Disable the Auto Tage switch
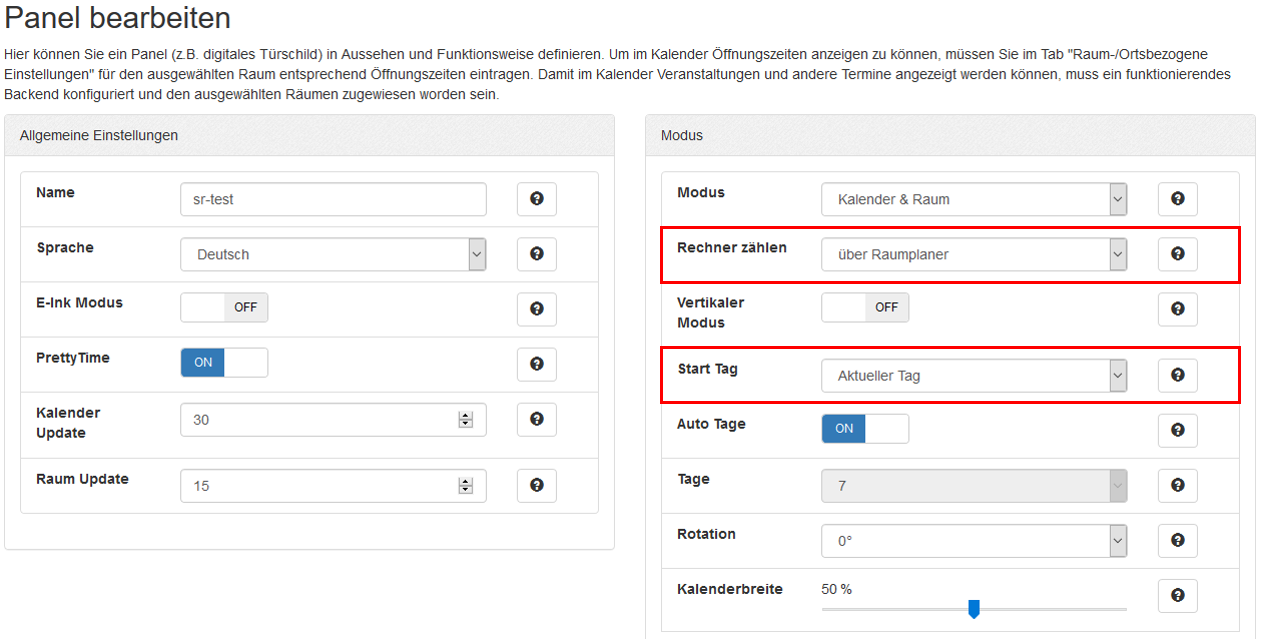 (865, 429)
